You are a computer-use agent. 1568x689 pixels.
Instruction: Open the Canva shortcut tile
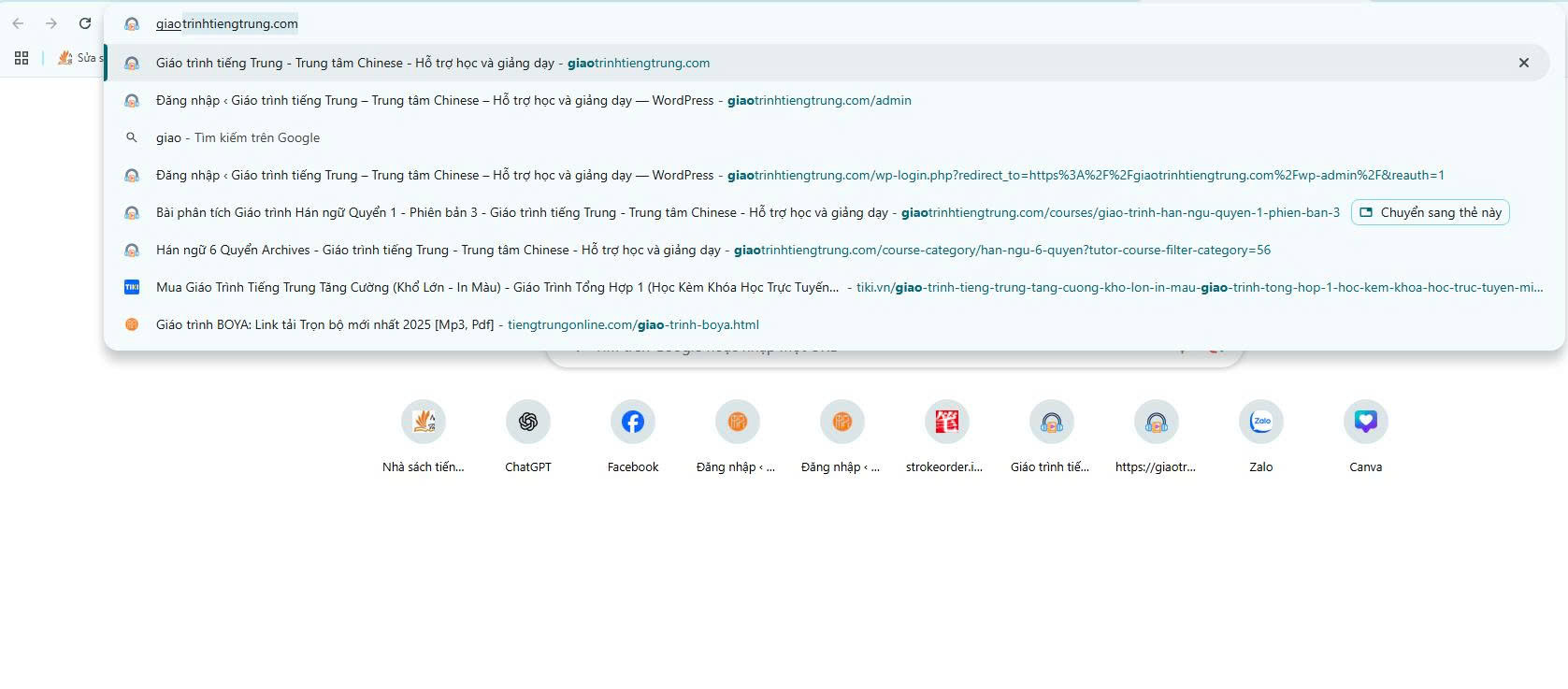(x=1365, y=423)
